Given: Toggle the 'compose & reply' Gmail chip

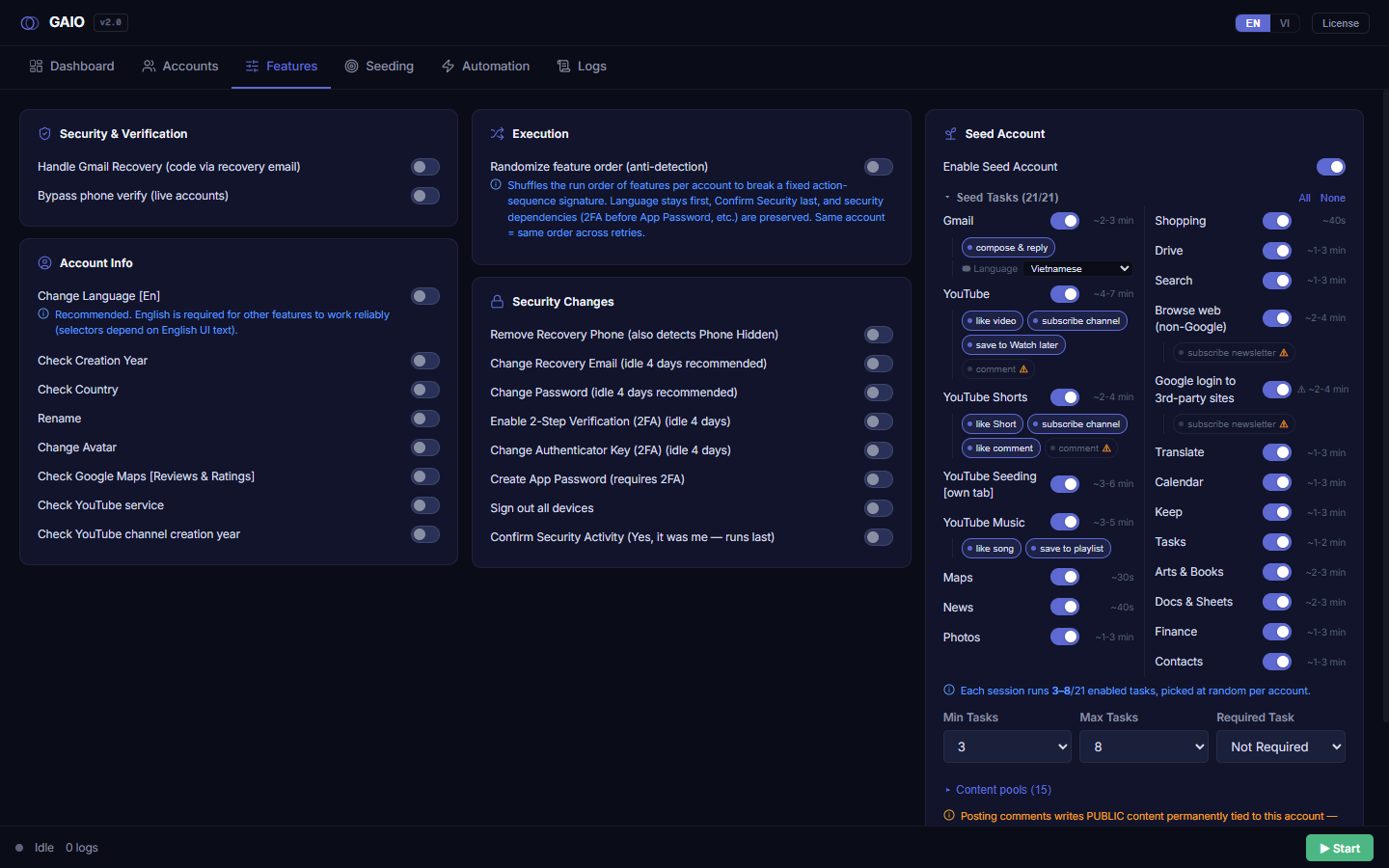Looking at the screenshot, I should coord(1008,248).
